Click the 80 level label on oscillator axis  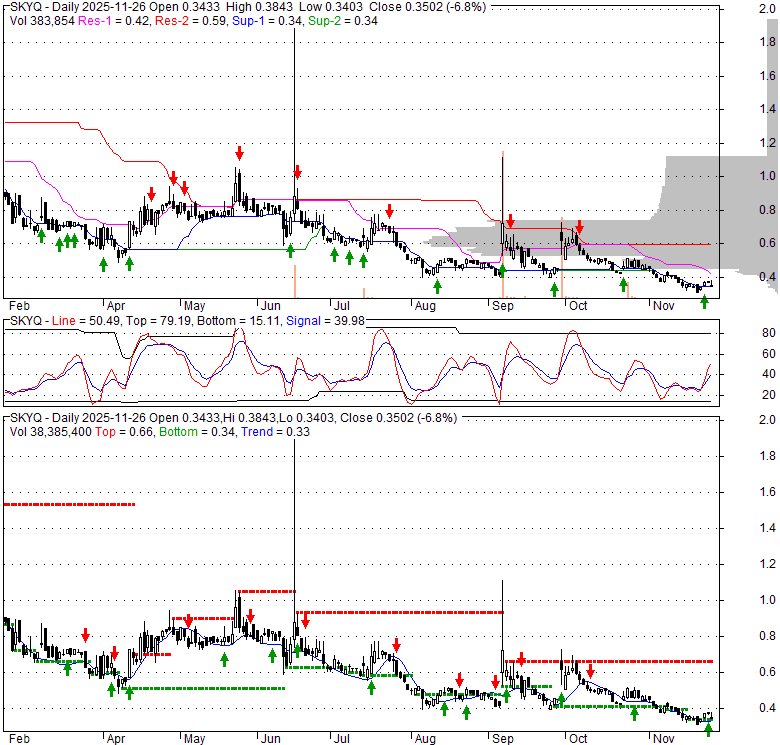click(769, 333)
